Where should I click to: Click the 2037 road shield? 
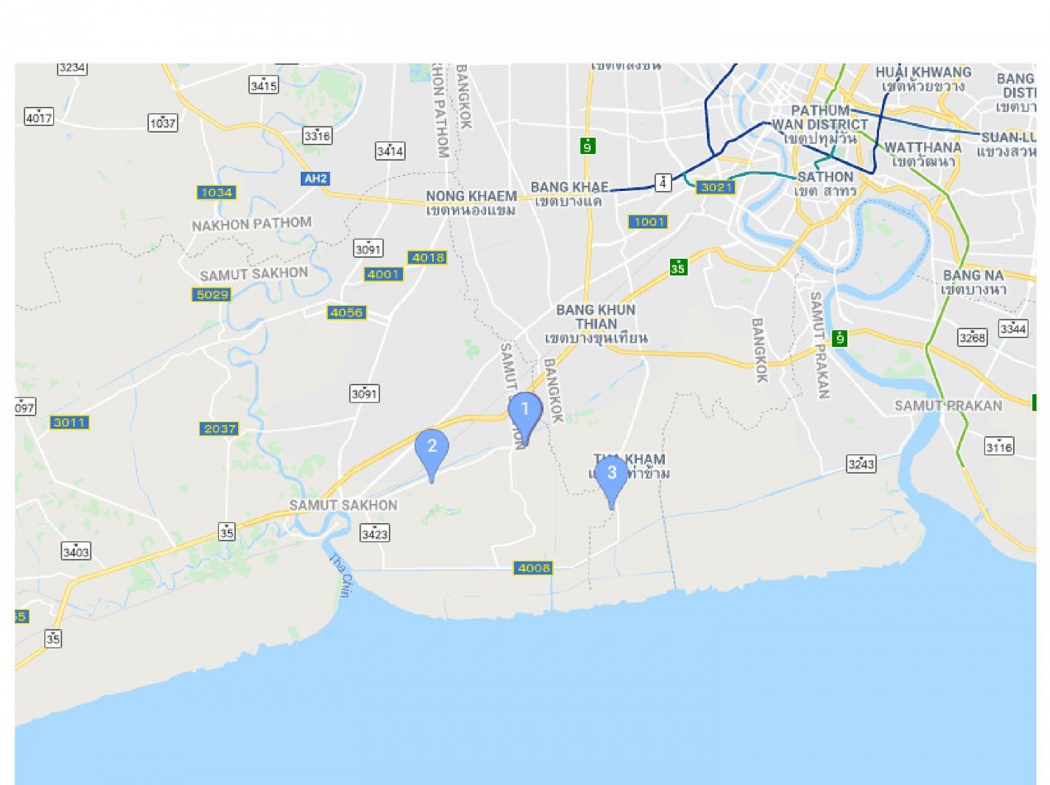[x=219, y=429]
